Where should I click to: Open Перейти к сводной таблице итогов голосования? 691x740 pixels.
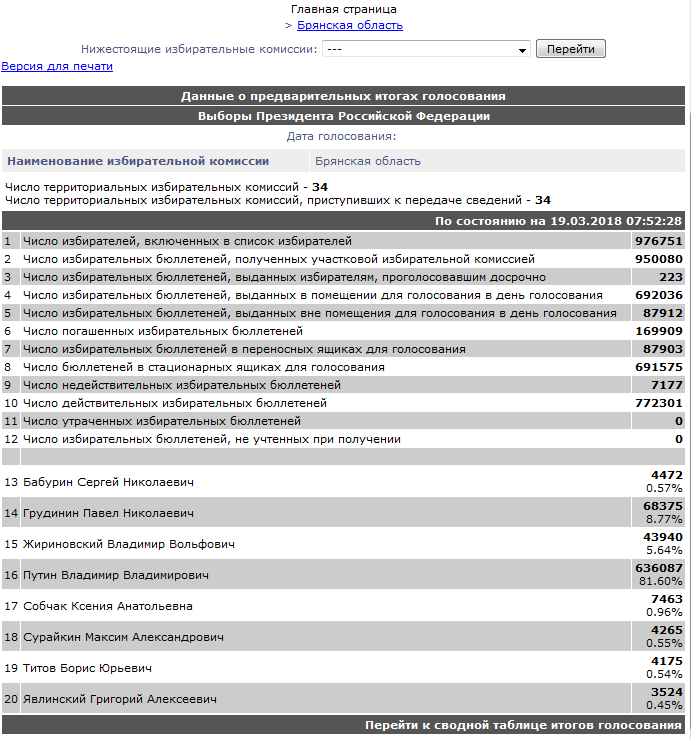coord(523,725)
